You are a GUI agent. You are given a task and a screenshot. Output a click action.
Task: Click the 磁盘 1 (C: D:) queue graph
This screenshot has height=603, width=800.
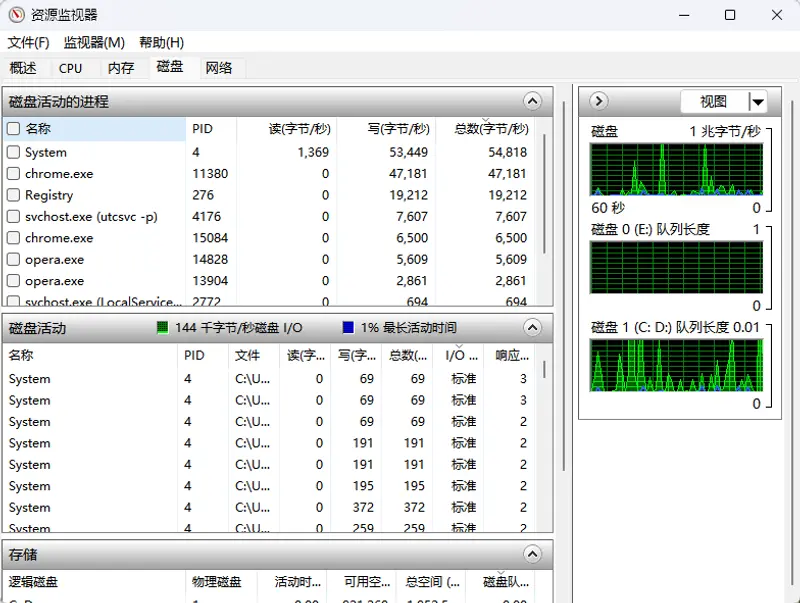[x=676, y=366]
